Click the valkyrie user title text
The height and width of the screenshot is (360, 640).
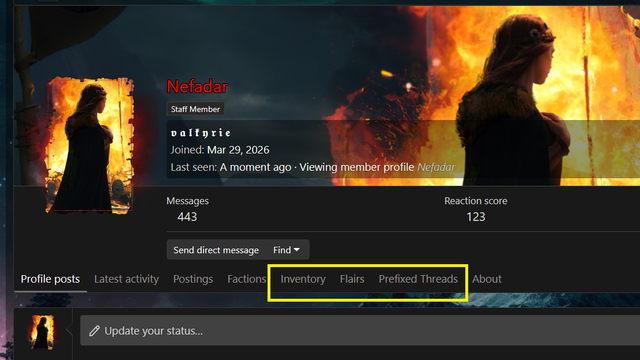[200, 133]
